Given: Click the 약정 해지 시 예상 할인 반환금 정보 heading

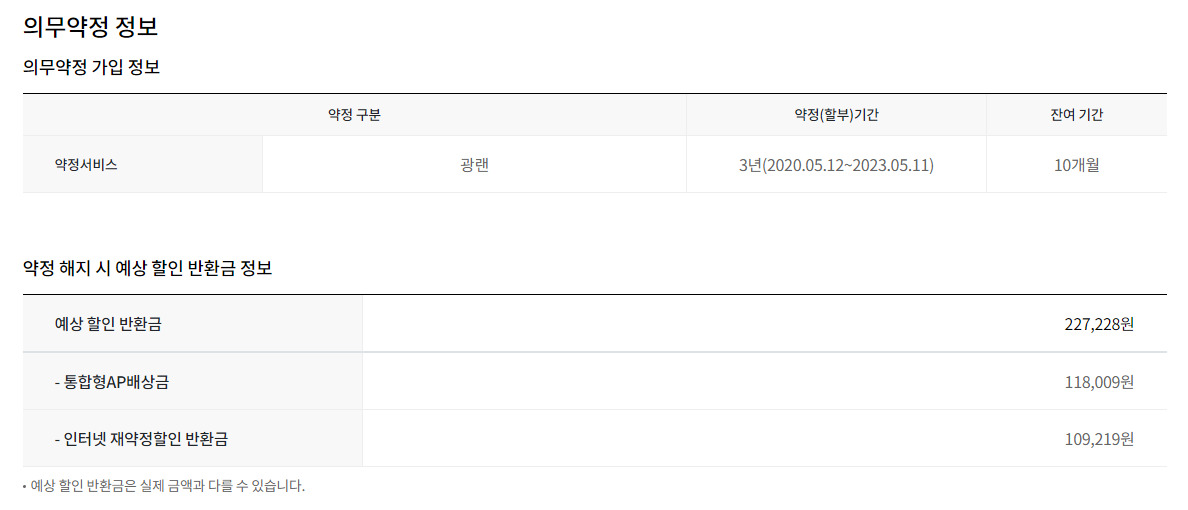Looking at the screenshot, I should tap(147, 269).
